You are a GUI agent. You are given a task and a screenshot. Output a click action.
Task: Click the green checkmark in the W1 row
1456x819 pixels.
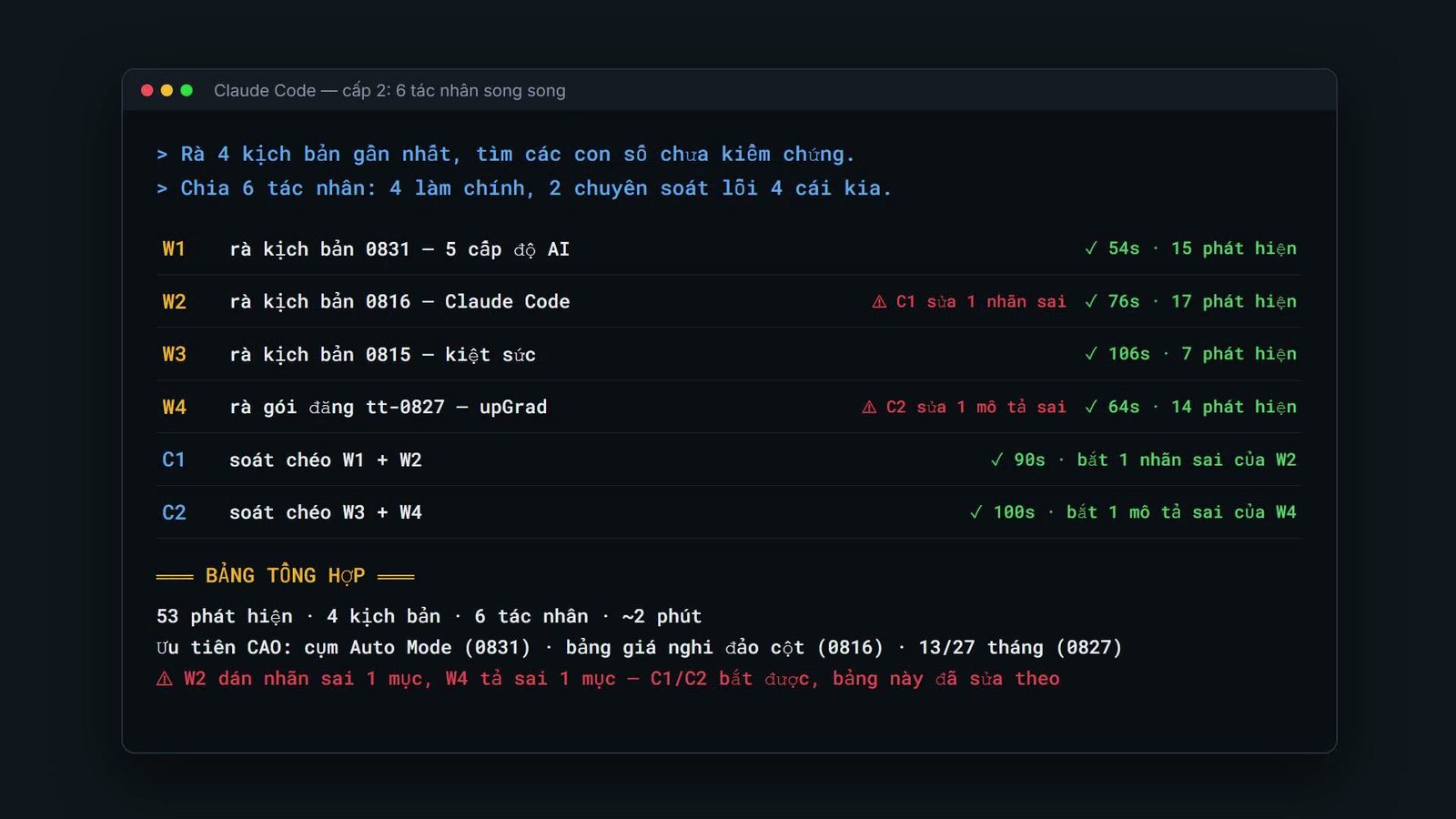[1091, 248]
